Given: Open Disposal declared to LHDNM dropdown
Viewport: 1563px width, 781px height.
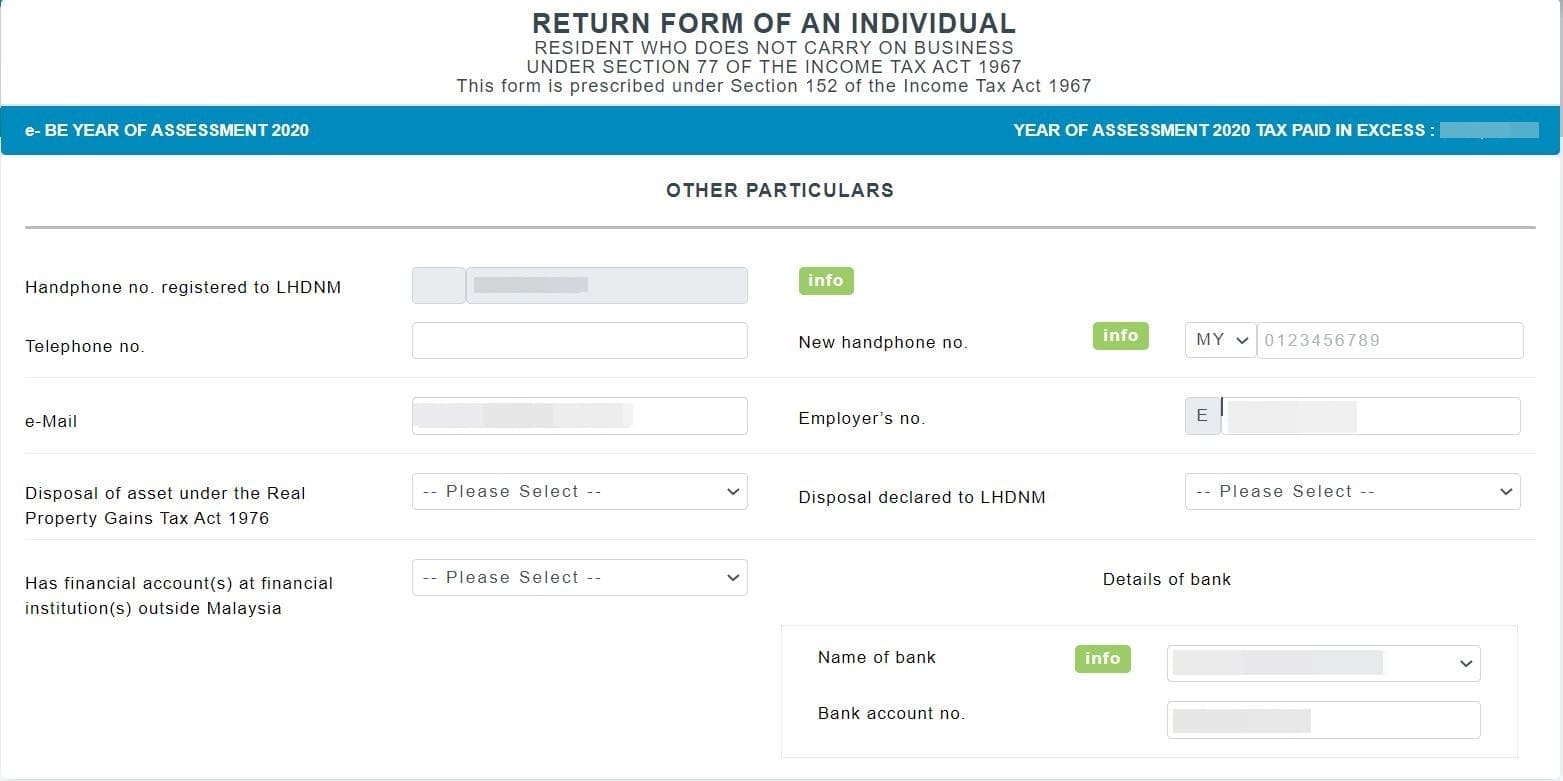Looking at the screenshot, I should [x=1352, y=492].
